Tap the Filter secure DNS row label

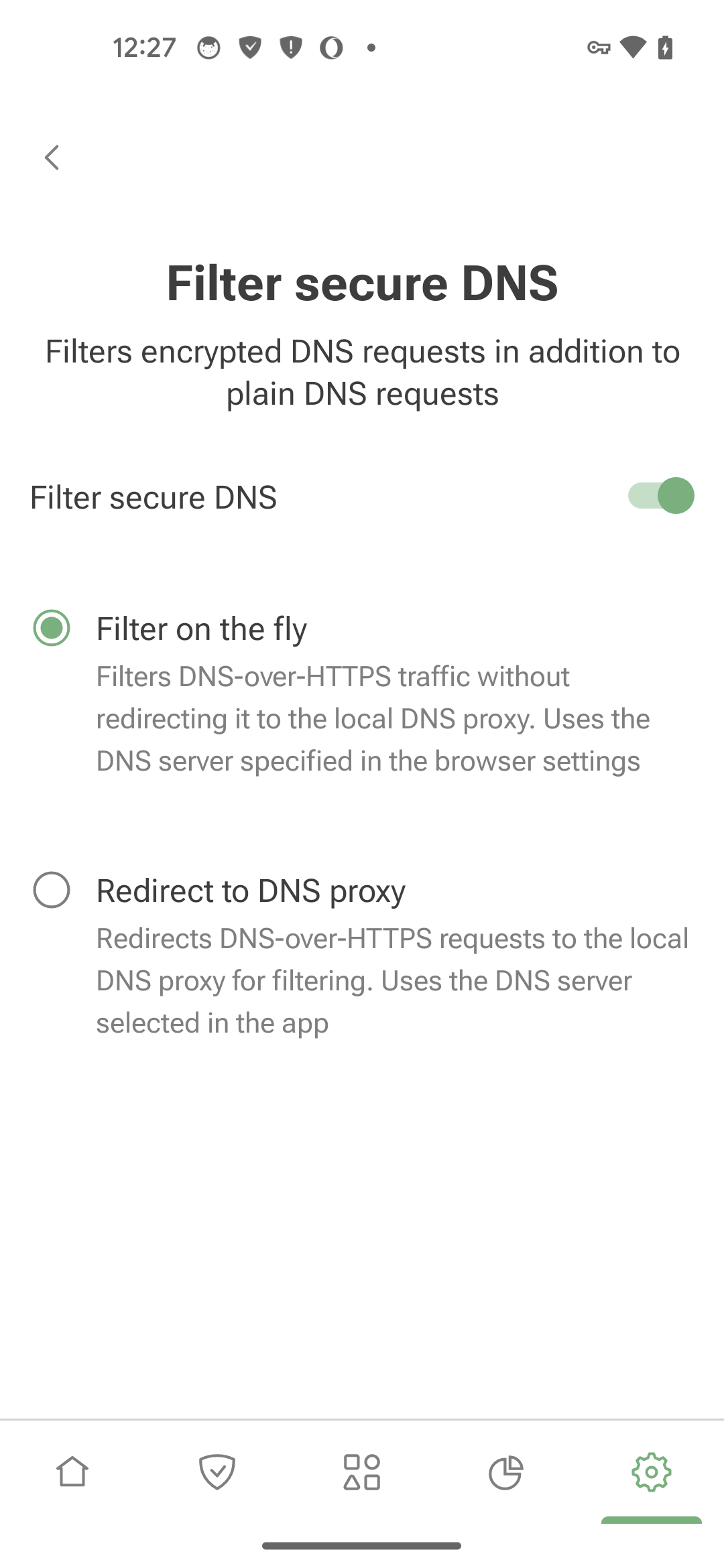point(154,497)
